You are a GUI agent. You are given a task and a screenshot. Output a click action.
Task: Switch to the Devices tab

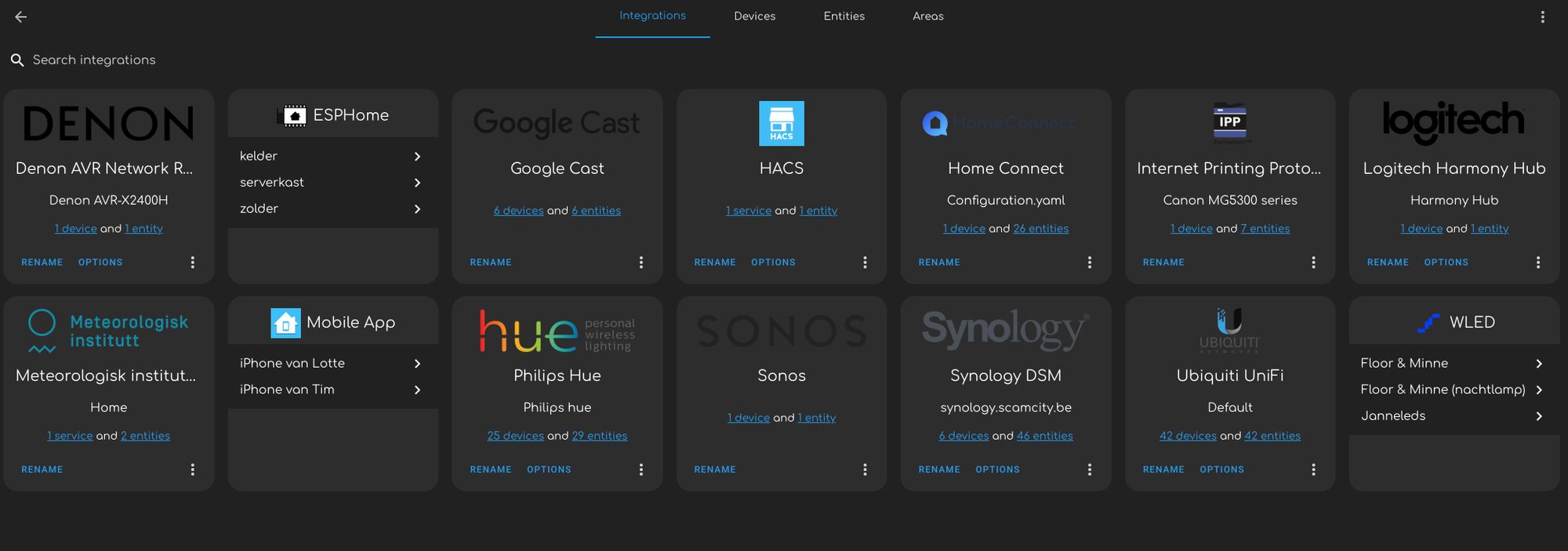(x=754, y=16)
